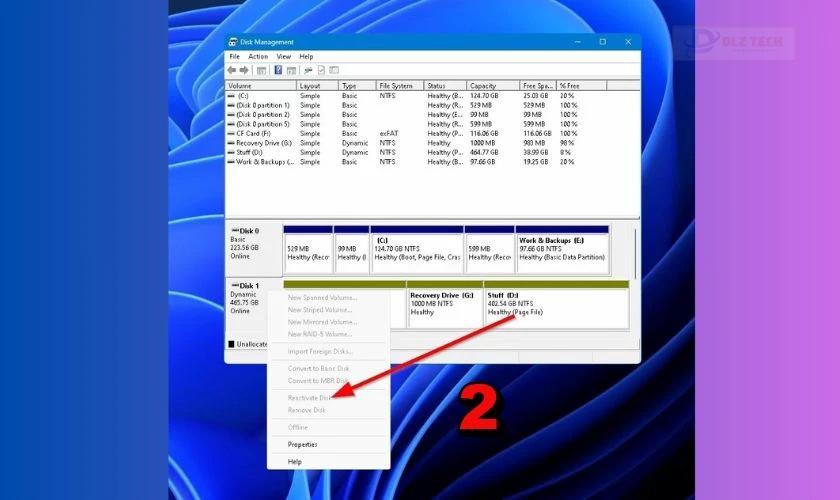Click the 464.77 GB capacity cell
The width and height of the screenshot is (840, 500).
click(x=484, y=152)
